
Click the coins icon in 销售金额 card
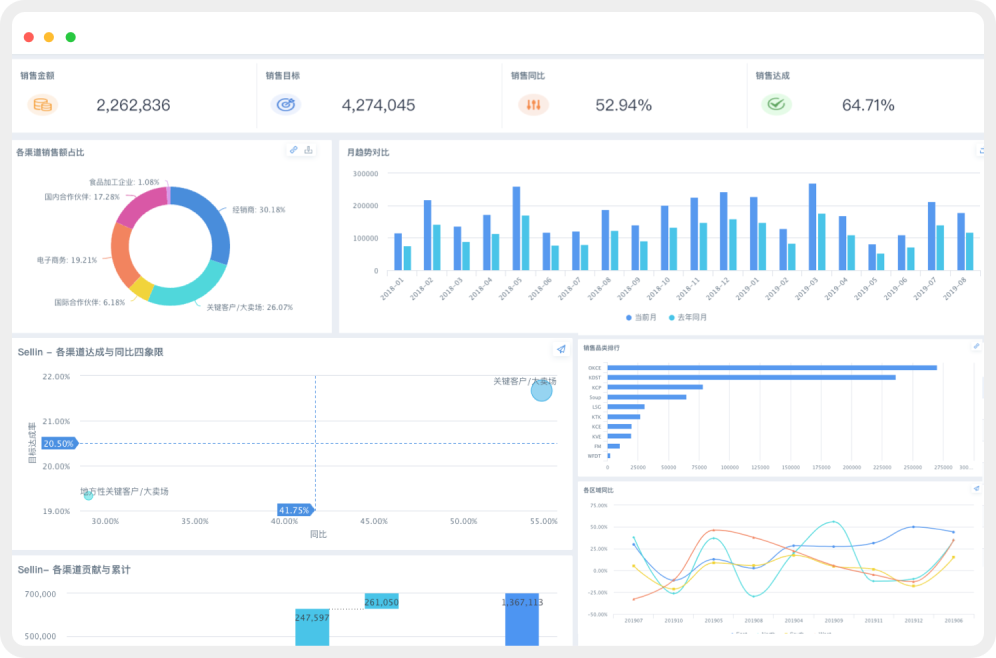42,105
